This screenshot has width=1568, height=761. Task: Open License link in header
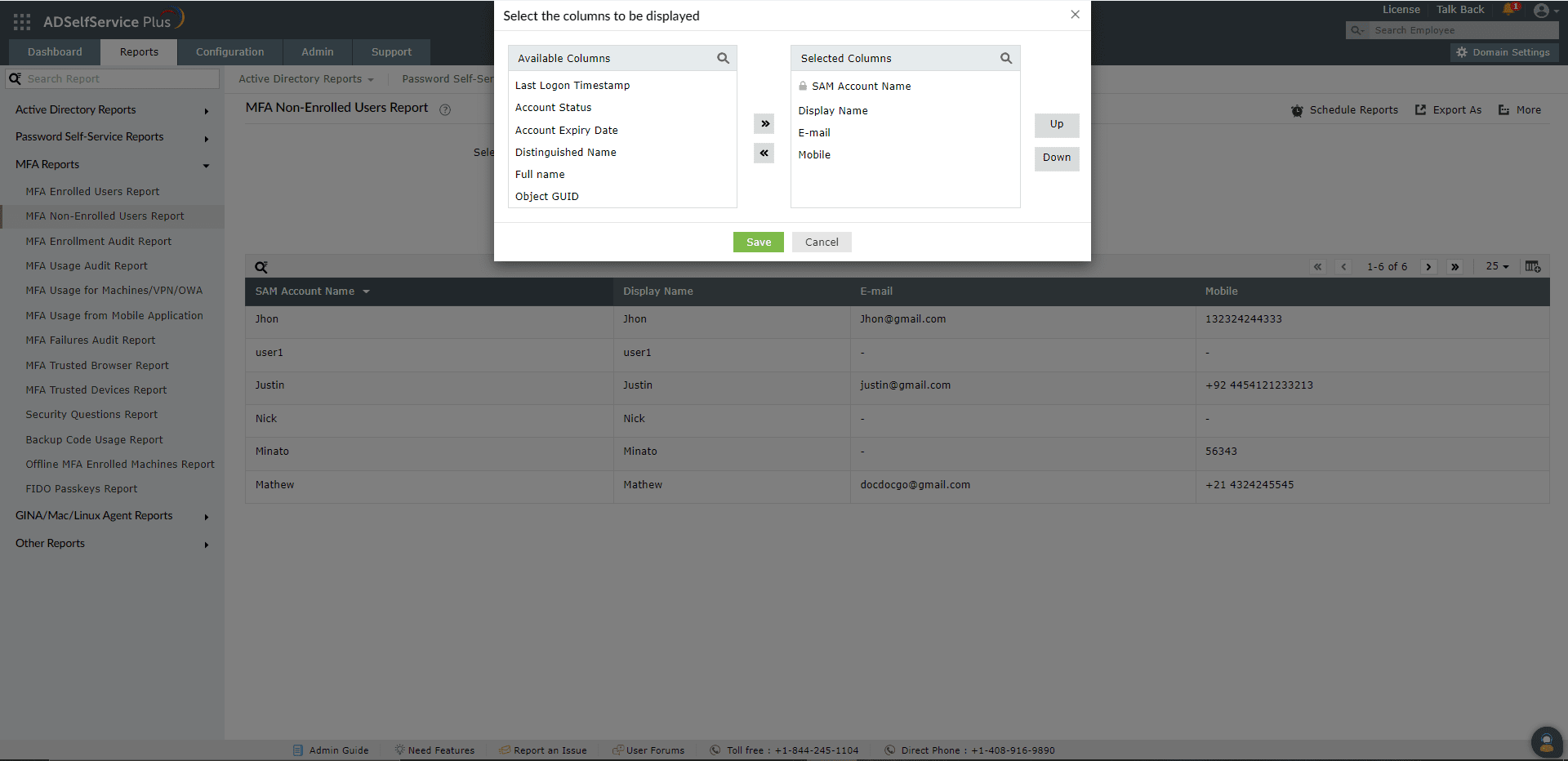(1401, 10)
